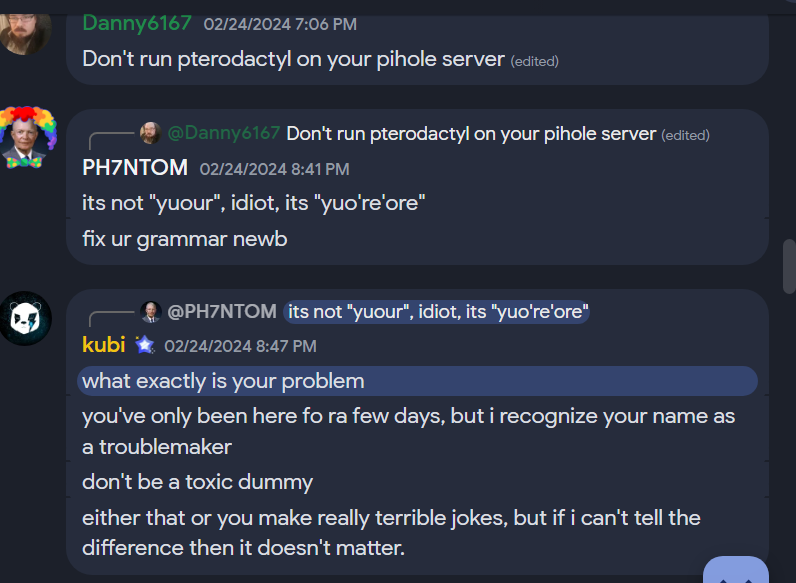Viewport: 796px width, 583px height.
Task: Open kubi's panda profile avatar
Action: point(25,318)
